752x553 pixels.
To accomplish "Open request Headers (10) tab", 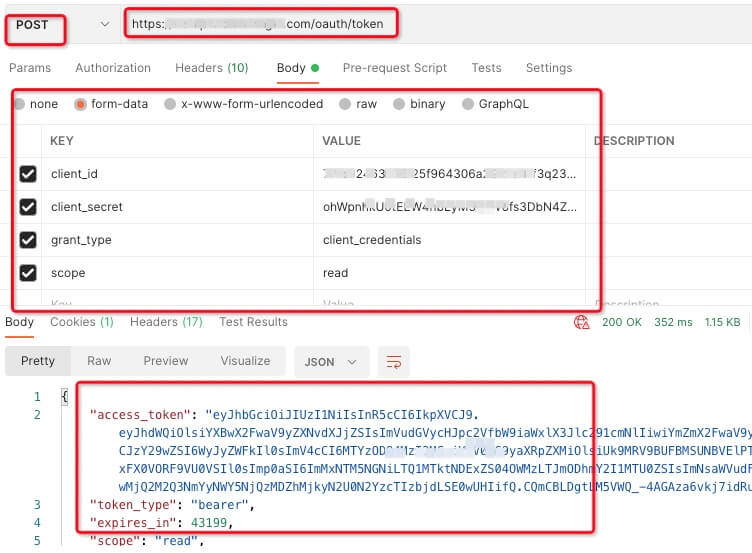I will [x=211, y=68].
